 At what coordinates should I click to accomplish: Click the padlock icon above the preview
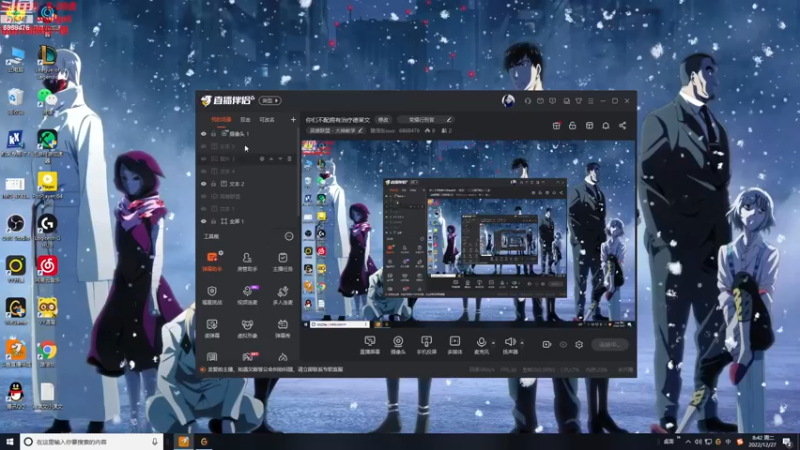coord(572,126)
